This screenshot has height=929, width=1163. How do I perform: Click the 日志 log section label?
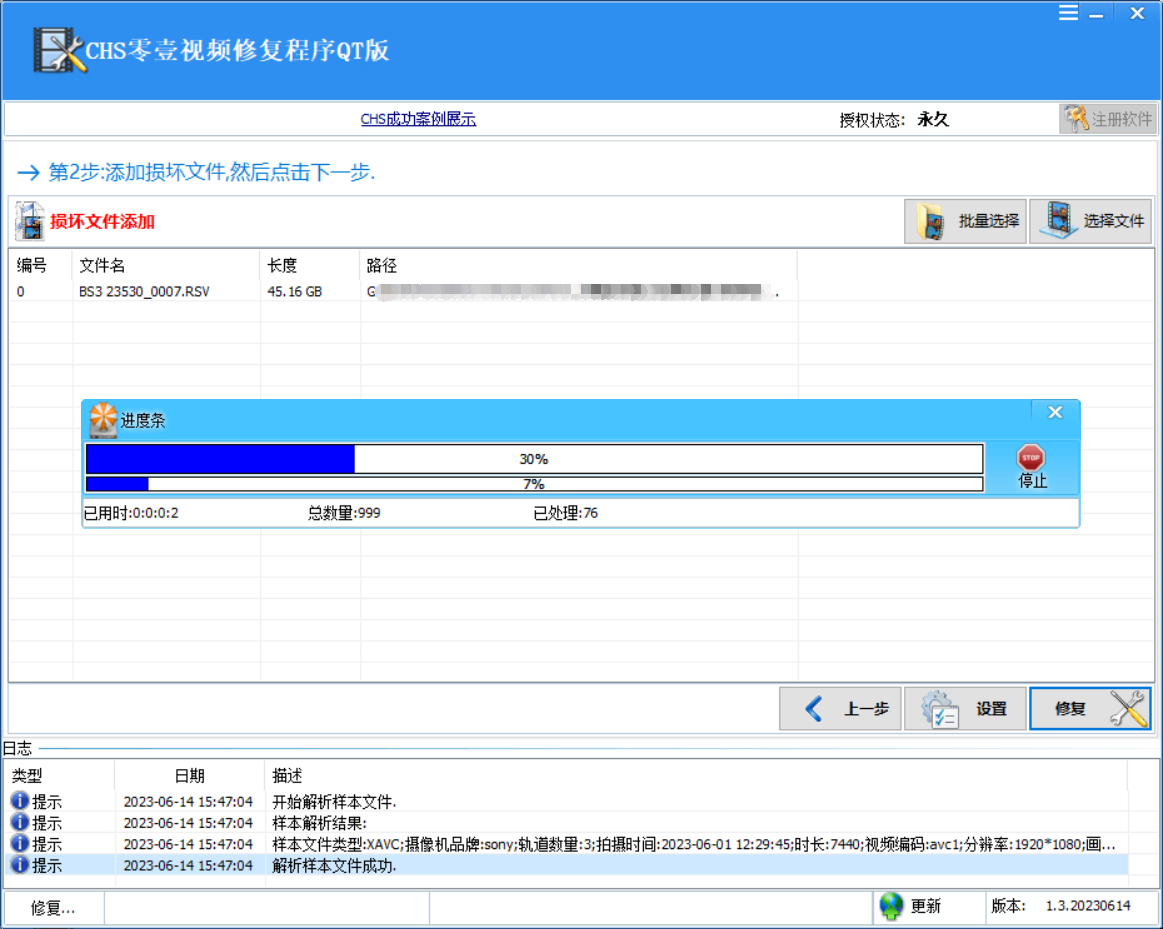point(17,748)
